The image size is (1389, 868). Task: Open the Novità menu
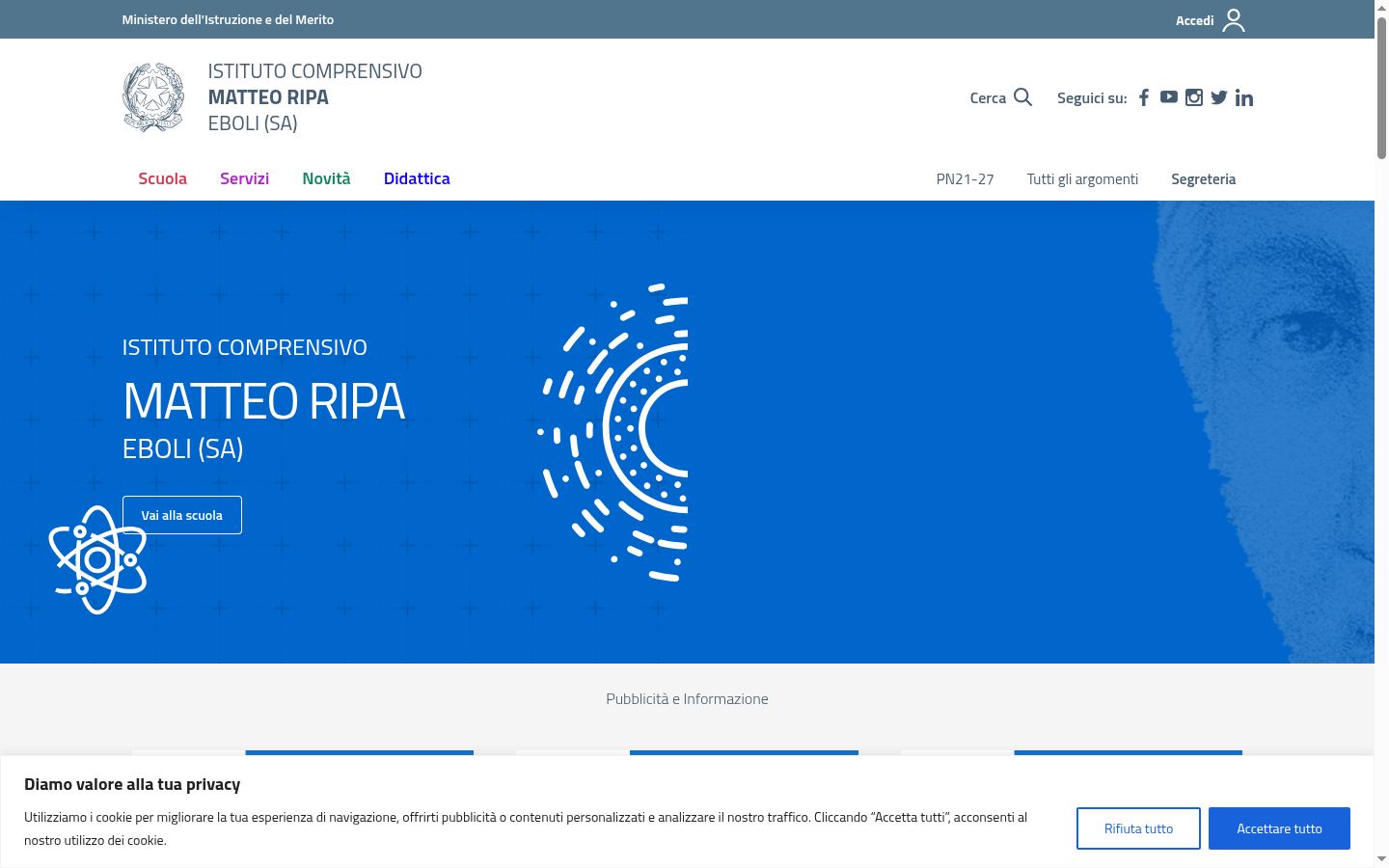point(326,178)
